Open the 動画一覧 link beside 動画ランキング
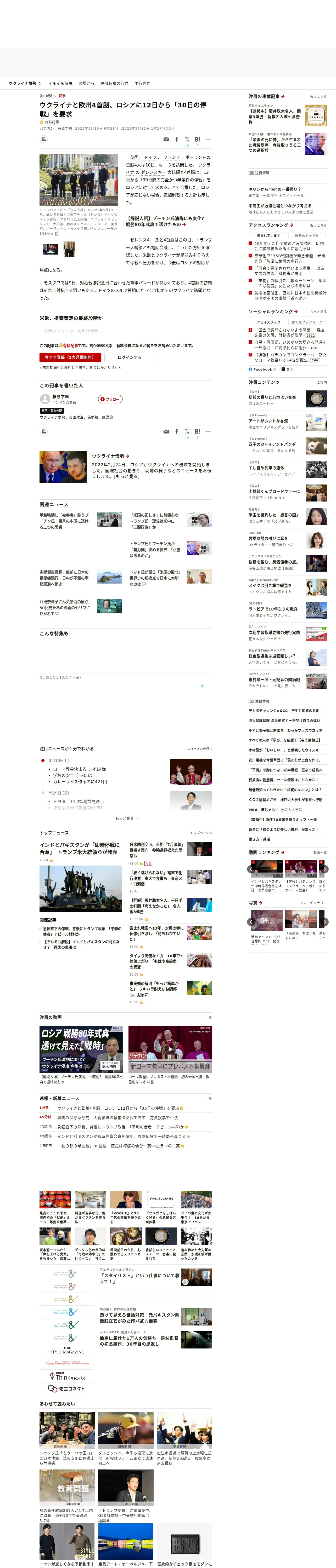Viewport: 336px width, 1568px height. tap(320, 852)
